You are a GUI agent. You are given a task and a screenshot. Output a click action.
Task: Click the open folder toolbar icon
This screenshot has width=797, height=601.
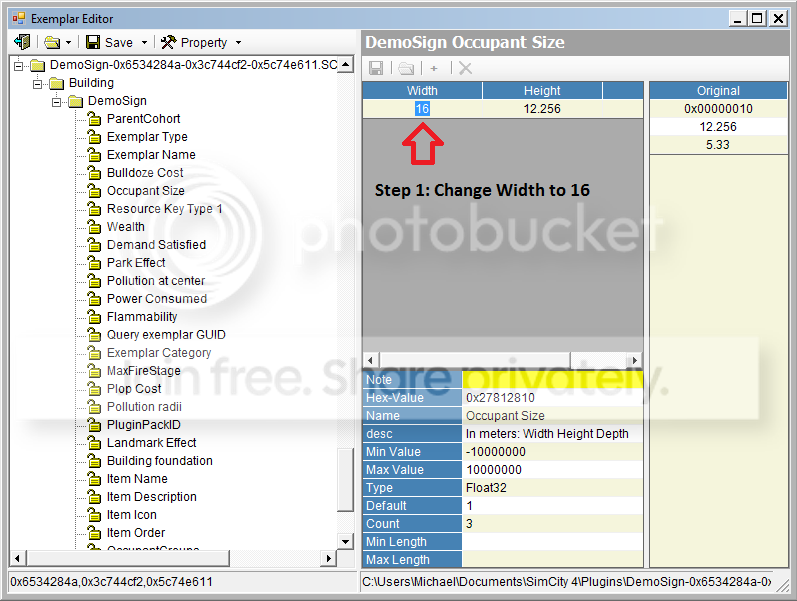click(52, 42)
